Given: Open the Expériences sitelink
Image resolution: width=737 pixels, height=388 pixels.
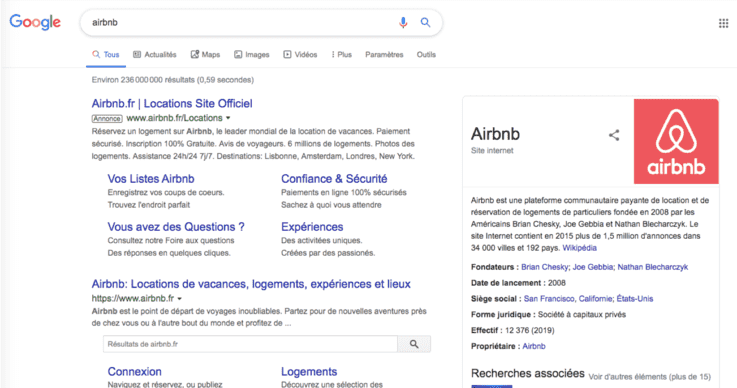Looking at the screenshot, I should (312, 227).
